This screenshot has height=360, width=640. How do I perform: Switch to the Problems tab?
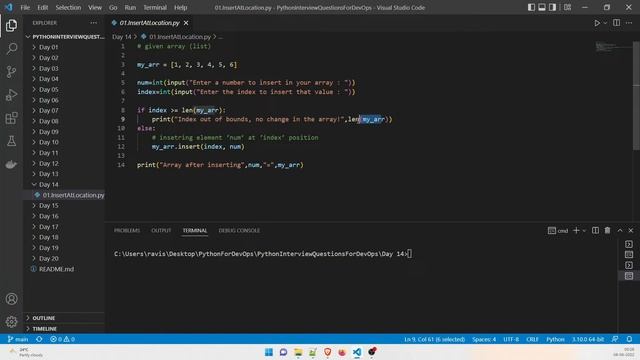127,231
